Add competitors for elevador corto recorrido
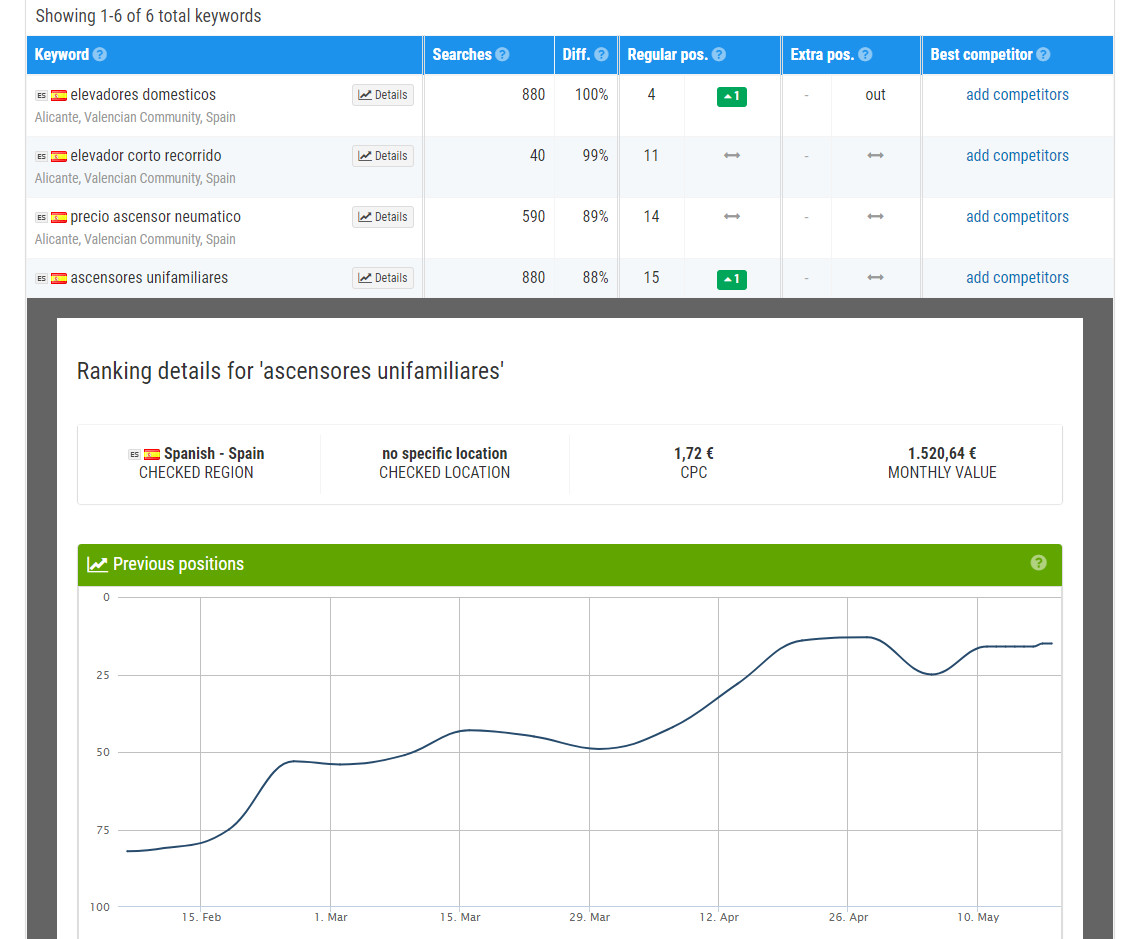 click(1017, 156)
